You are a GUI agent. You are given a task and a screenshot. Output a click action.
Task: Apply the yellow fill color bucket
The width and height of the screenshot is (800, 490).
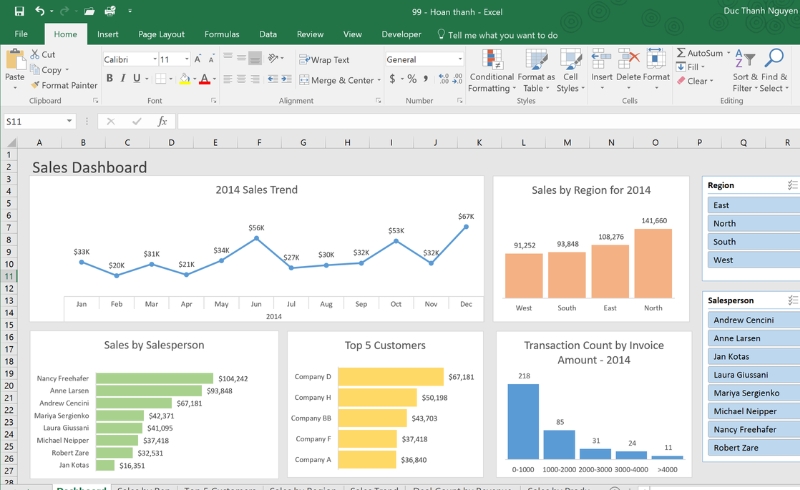185,79
